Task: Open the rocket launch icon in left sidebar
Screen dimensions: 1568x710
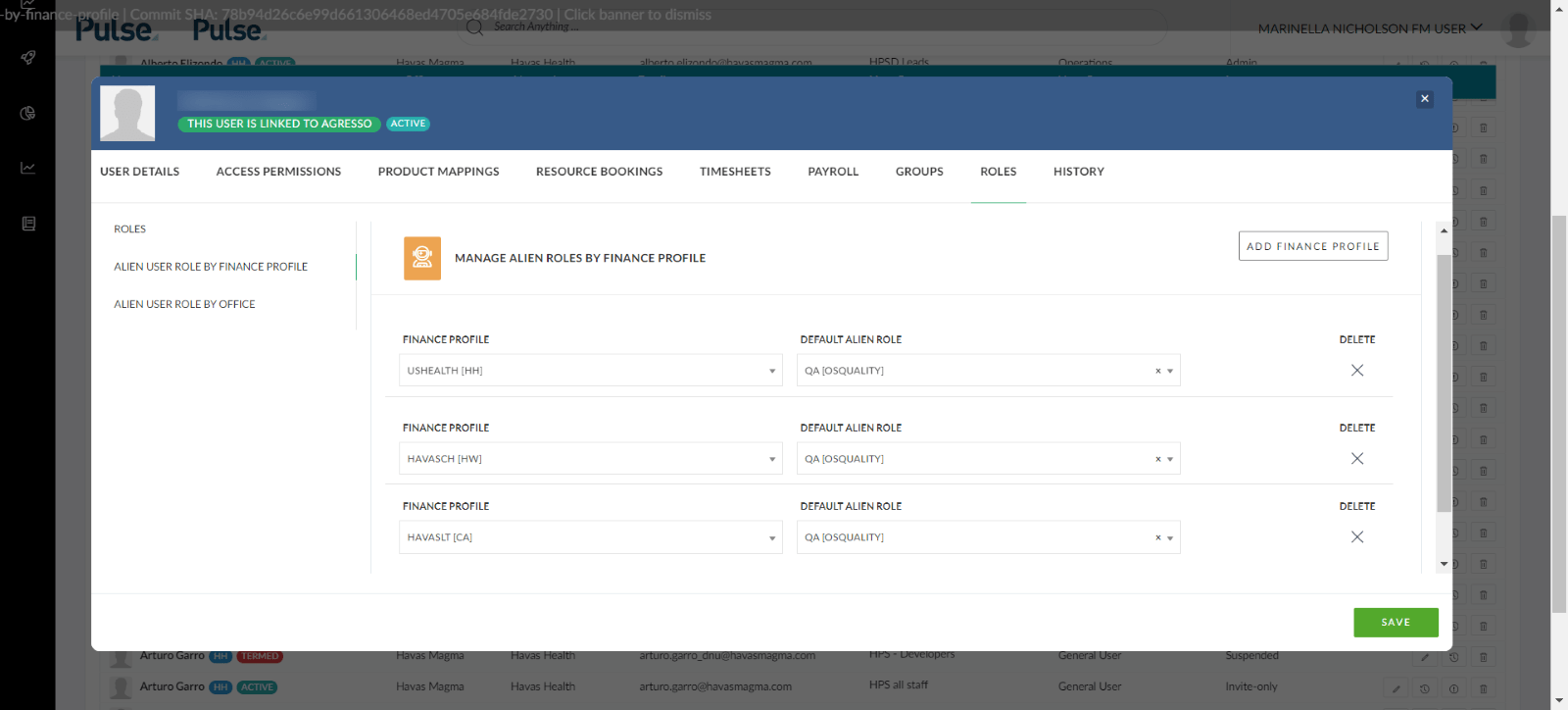Action: (x=28, y=58)
